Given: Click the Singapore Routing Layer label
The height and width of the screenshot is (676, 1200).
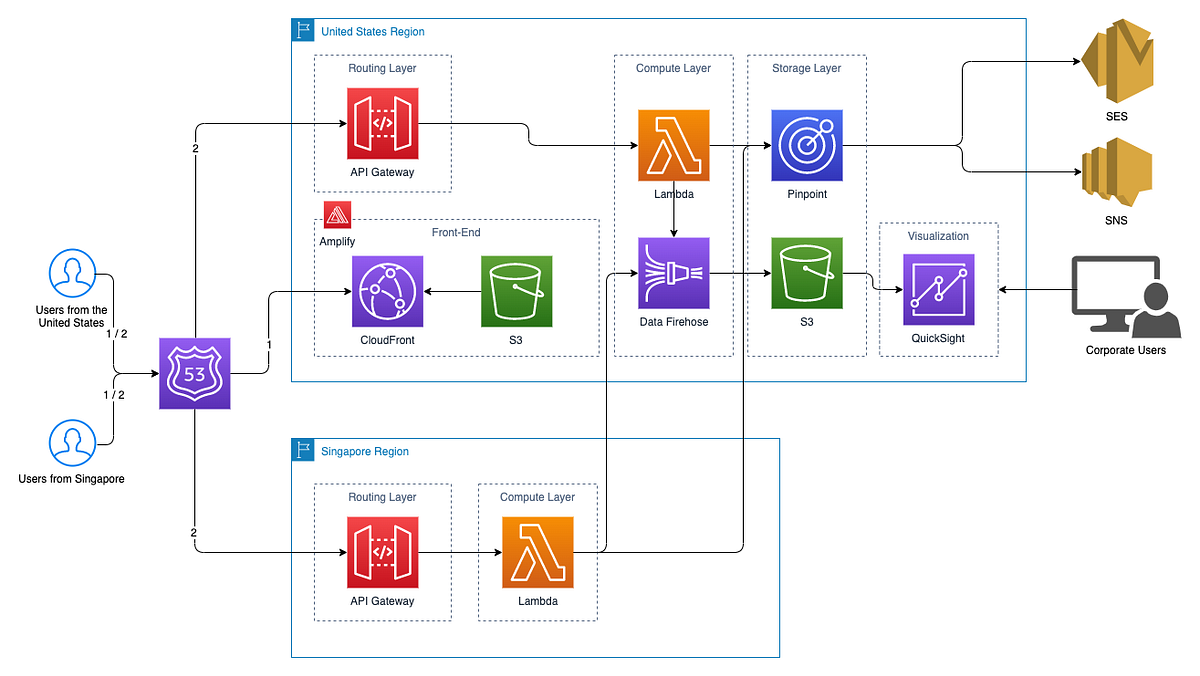Looking at the screenshot, I should tap(382, 497).
